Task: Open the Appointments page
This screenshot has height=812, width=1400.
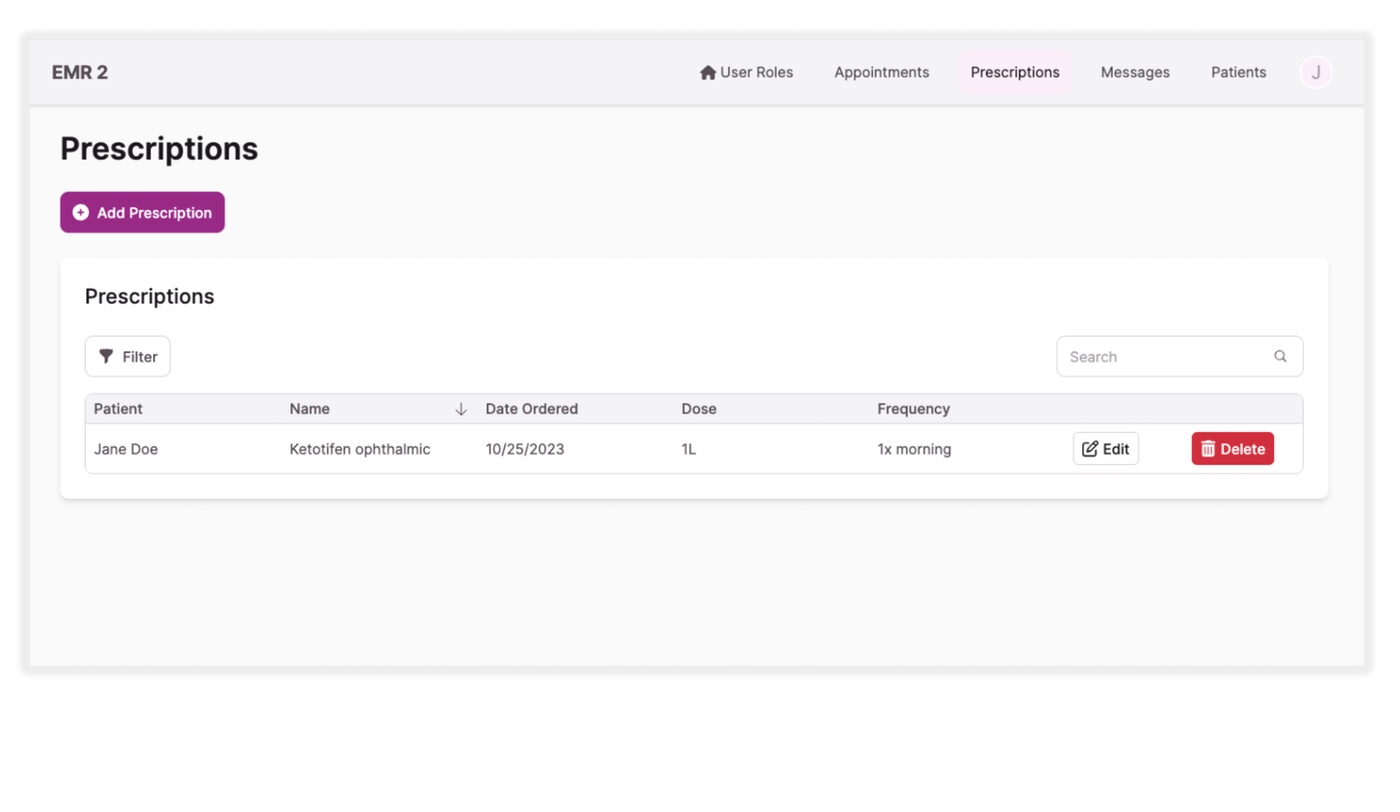Action: tap(881, 72)
